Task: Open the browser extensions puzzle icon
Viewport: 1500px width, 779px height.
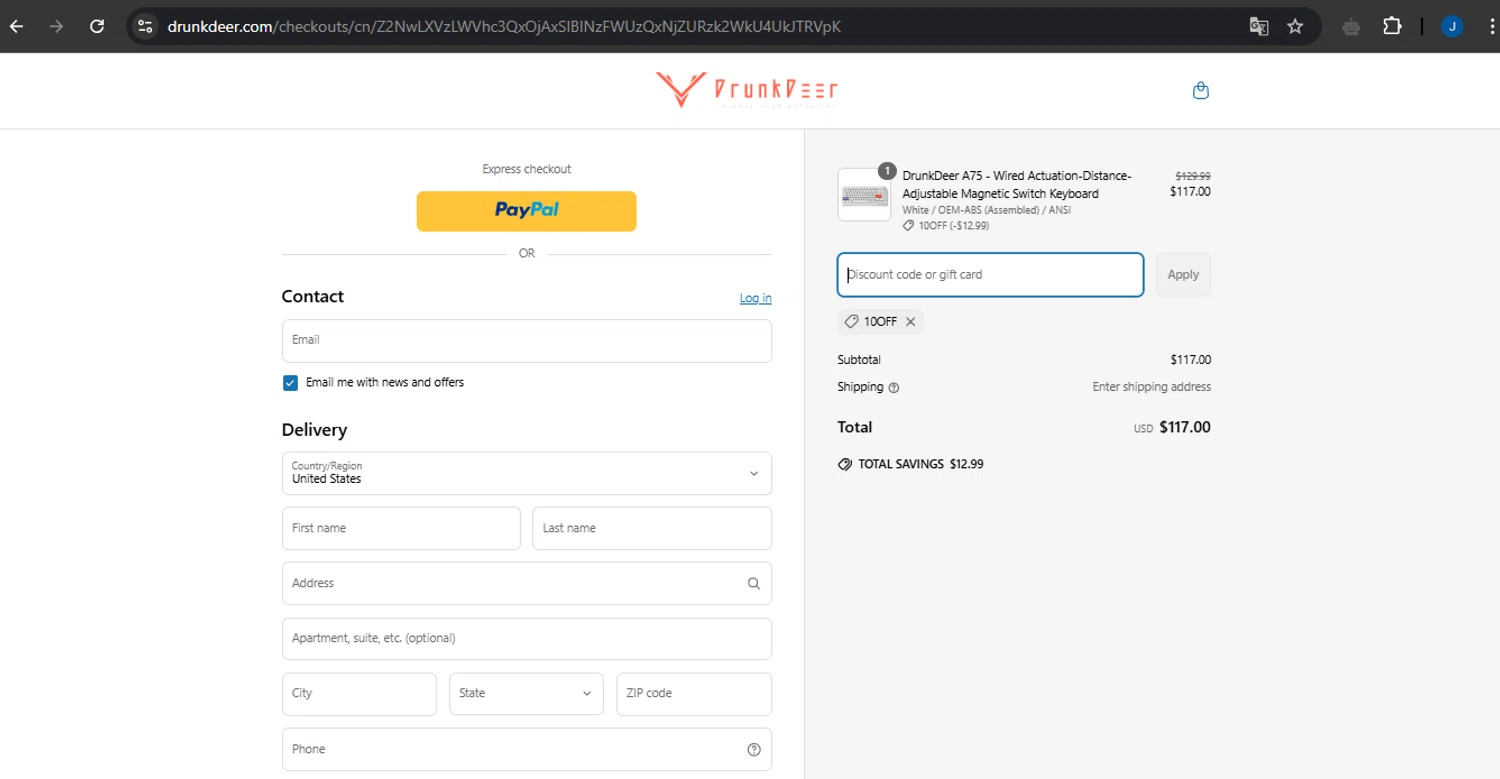Action: coord(1392,27)
